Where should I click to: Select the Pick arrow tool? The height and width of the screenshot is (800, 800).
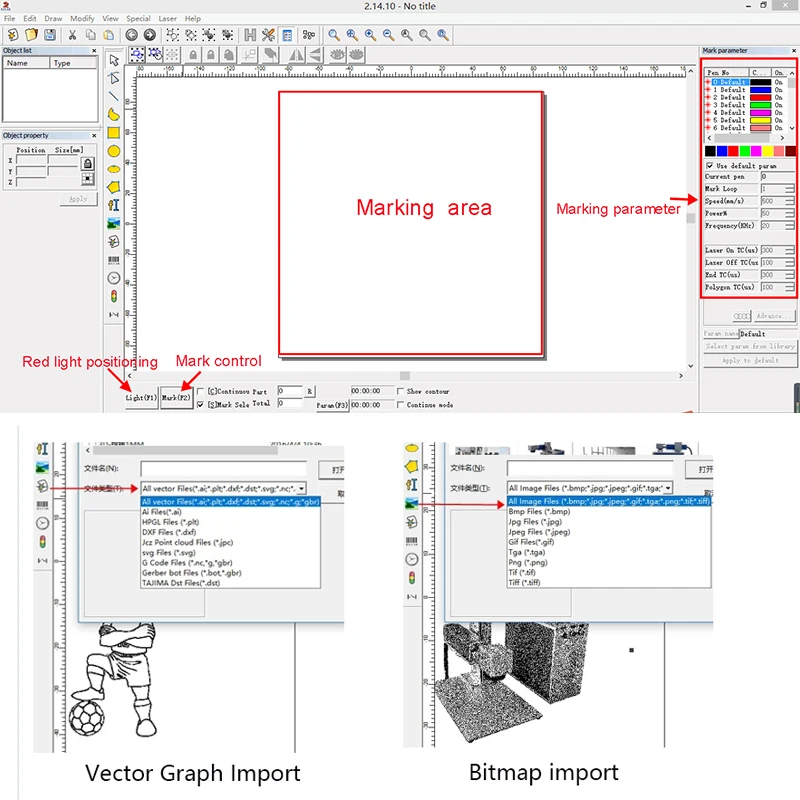pos(114,61)
